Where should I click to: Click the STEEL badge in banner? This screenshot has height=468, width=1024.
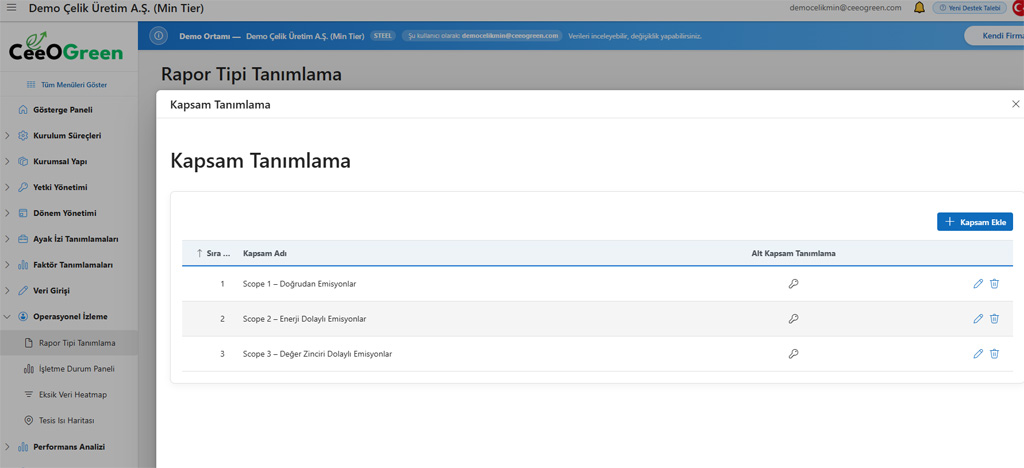(x=383, y=36)
